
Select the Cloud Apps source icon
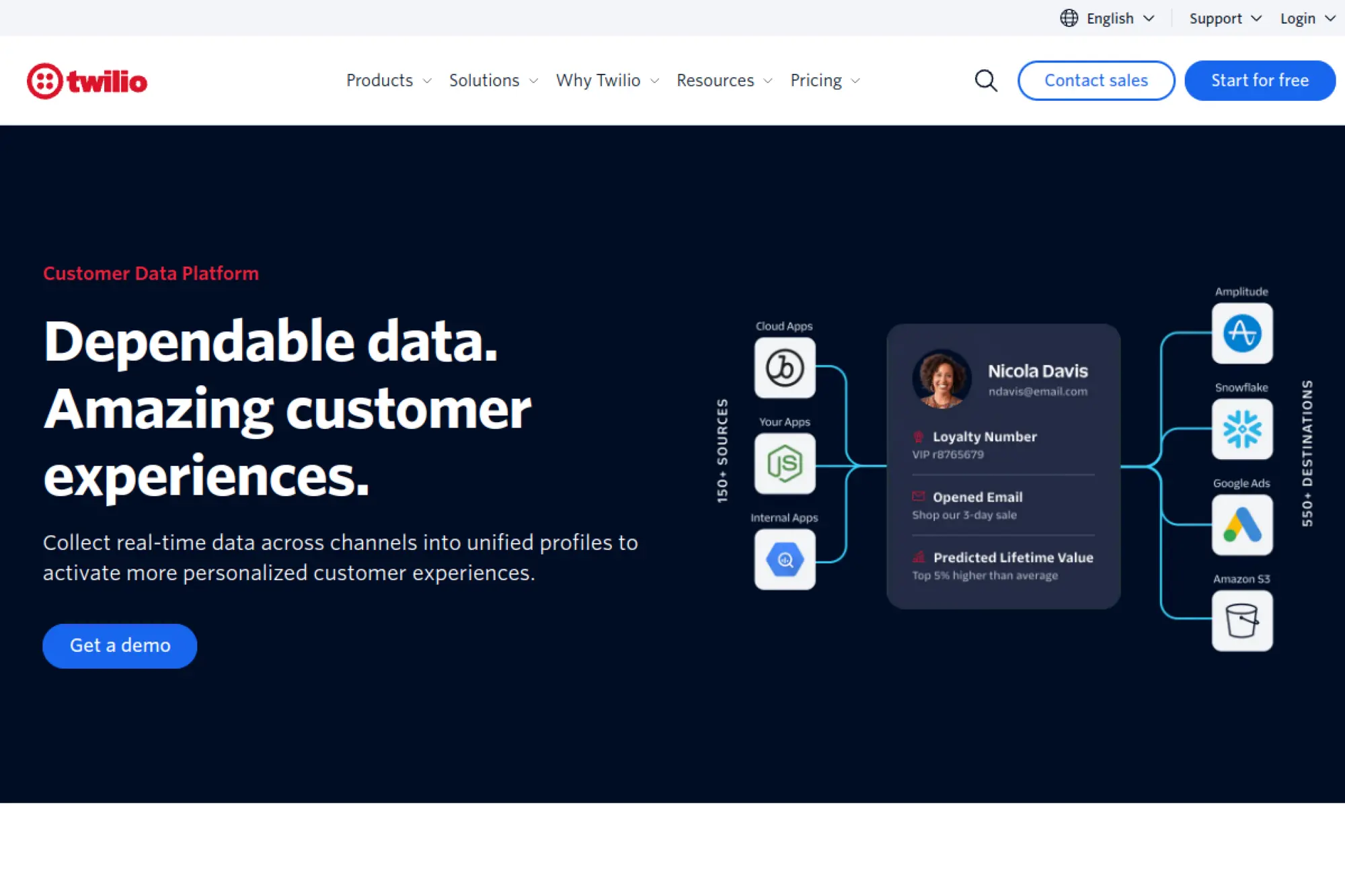pyautogui.click(x=784, y=369)
